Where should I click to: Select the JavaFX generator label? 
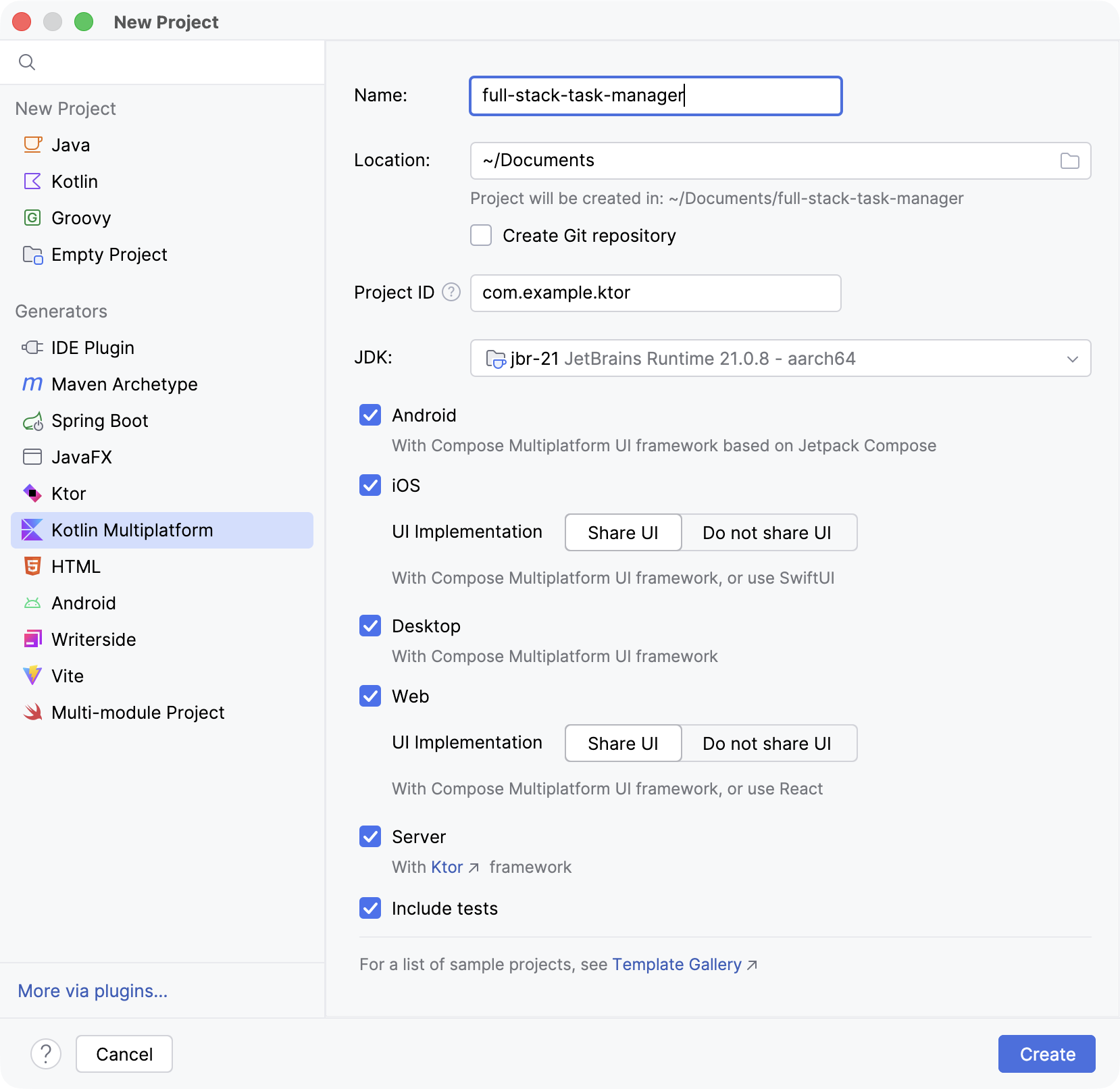82,457
